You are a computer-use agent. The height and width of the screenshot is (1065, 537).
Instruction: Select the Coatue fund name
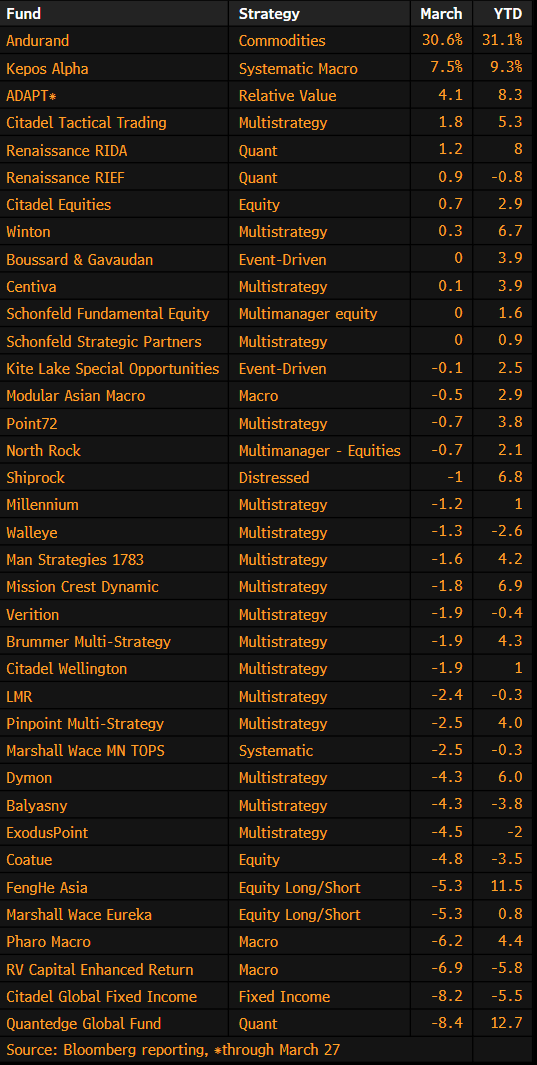(29, 861)
